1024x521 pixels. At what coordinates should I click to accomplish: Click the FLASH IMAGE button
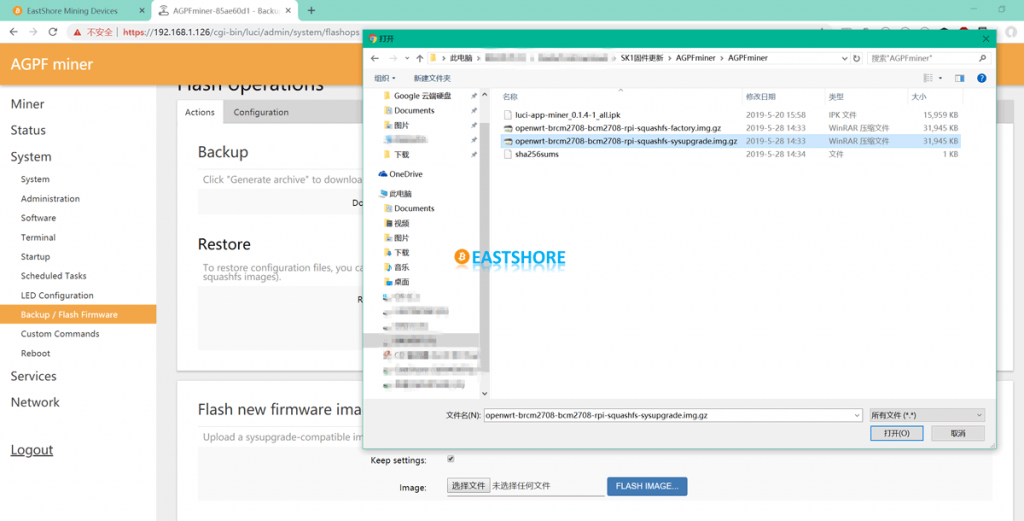click(646, 486)
